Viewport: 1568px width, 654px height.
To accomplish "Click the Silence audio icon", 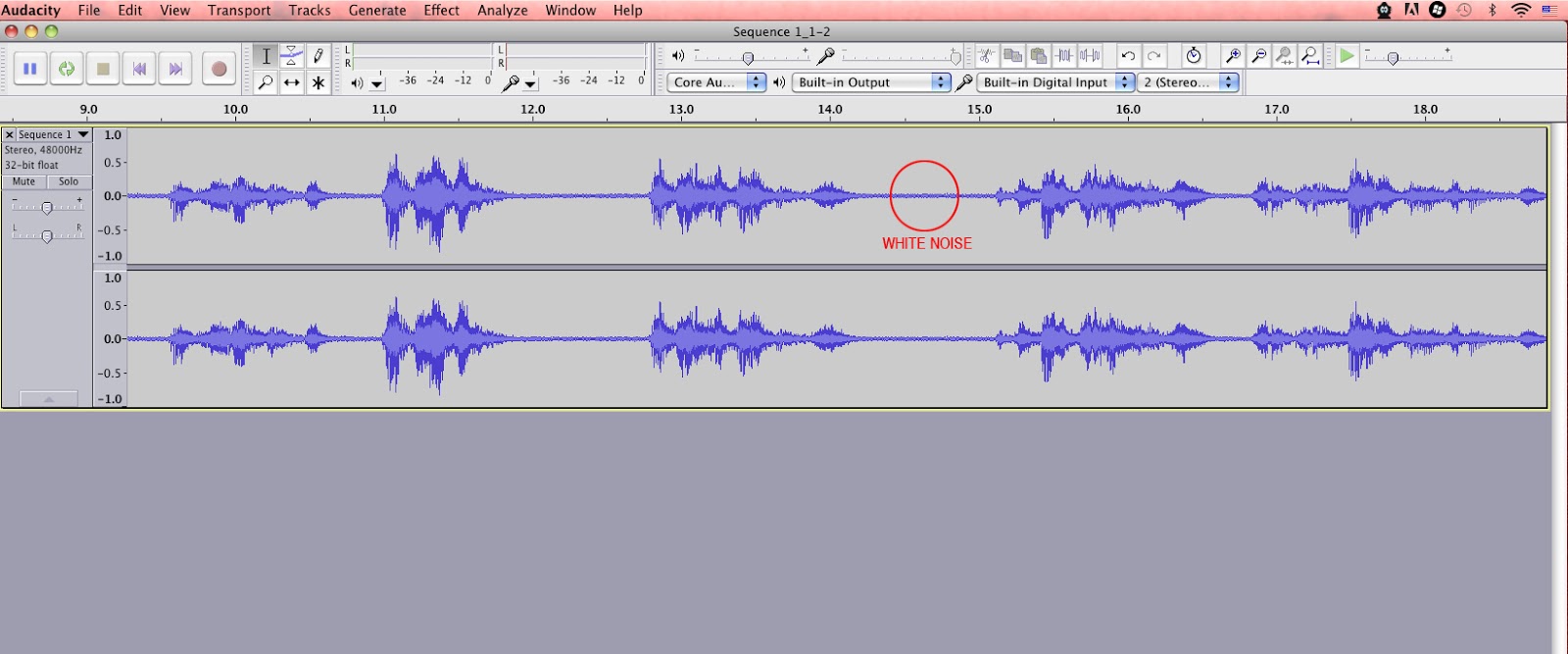I will point(1089,56).
